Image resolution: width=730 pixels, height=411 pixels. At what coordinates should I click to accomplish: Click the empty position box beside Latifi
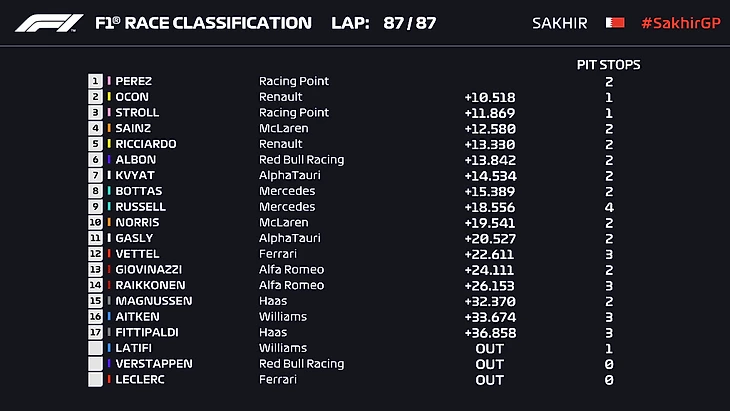[x=96, y=348]
